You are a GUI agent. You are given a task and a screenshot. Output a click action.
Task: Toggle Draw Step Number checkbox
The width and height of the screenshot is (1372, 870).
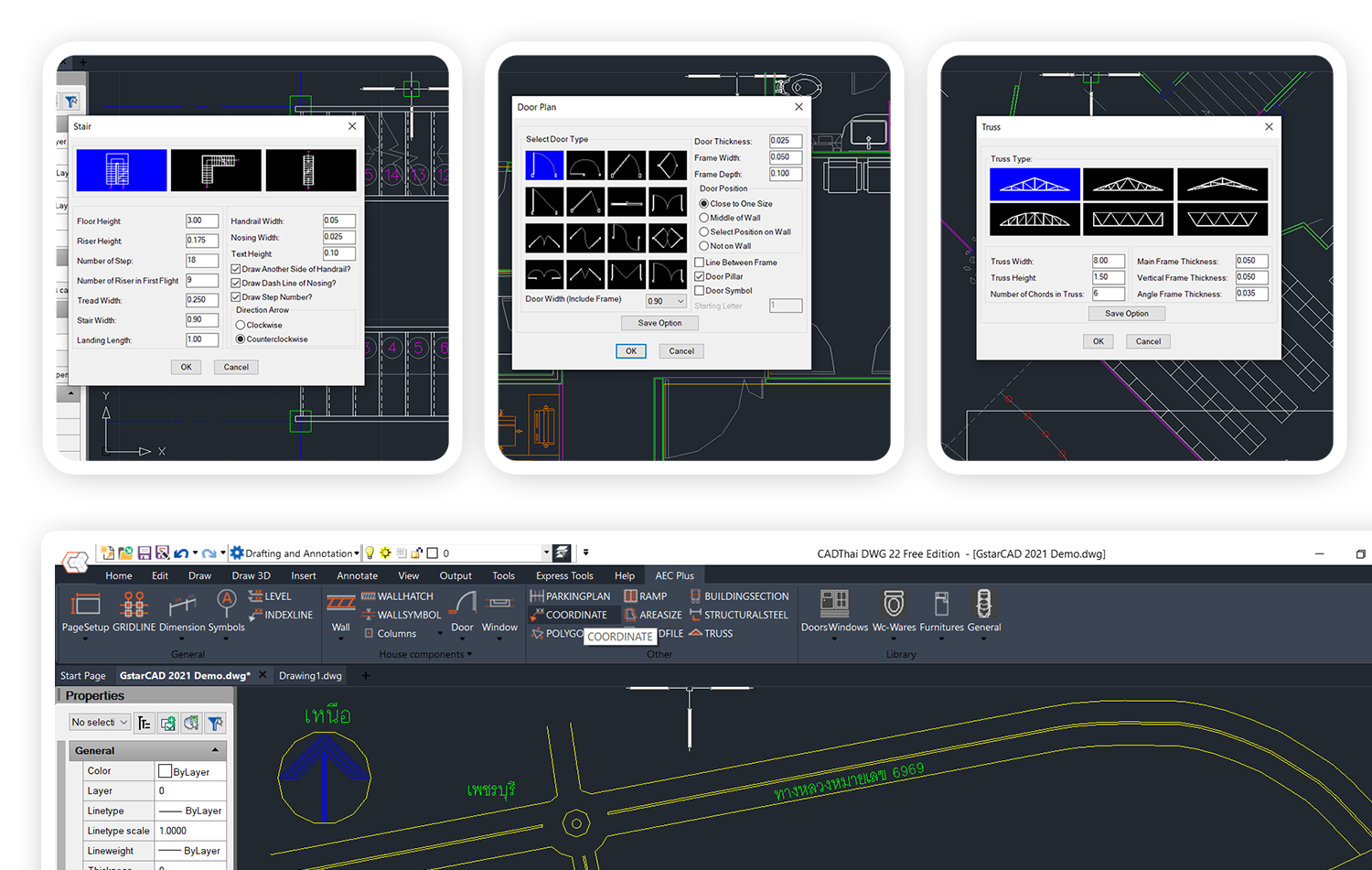pyautogui.click(x=235, y=296)
